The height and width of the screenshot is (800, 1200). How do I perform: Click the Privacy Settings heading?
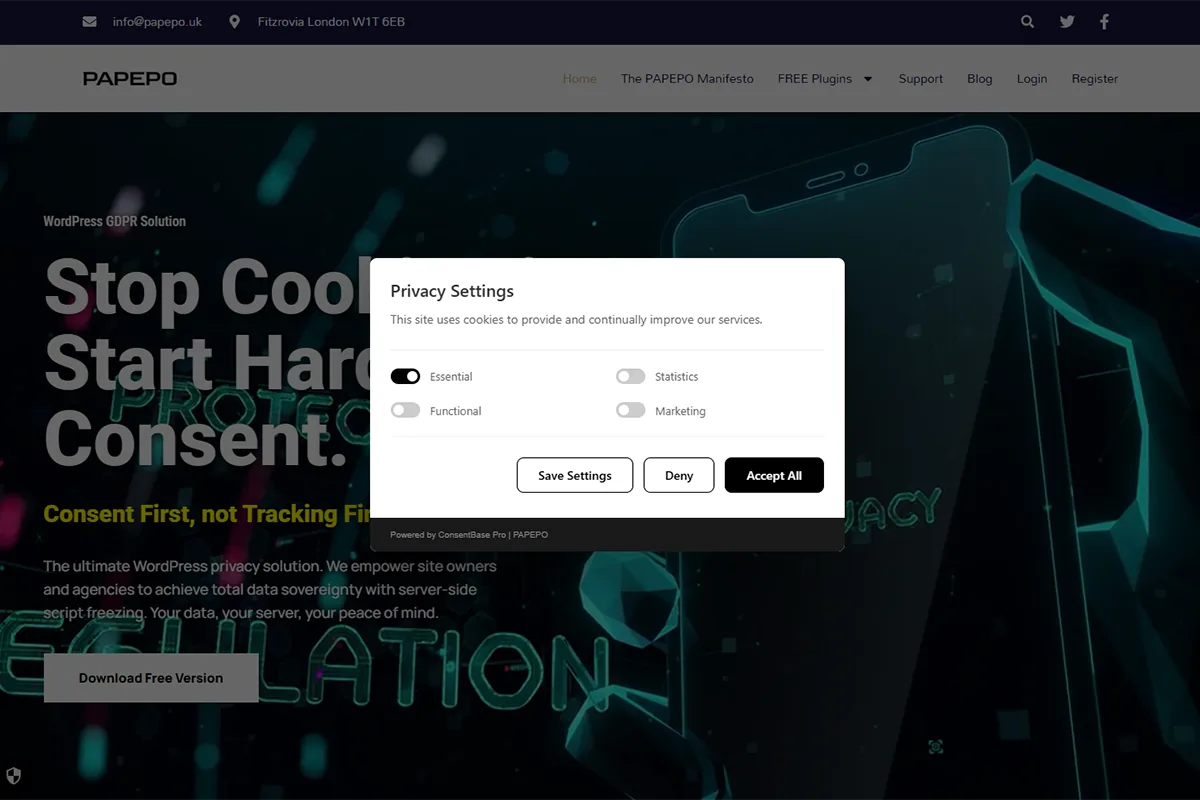pos(452,291)
